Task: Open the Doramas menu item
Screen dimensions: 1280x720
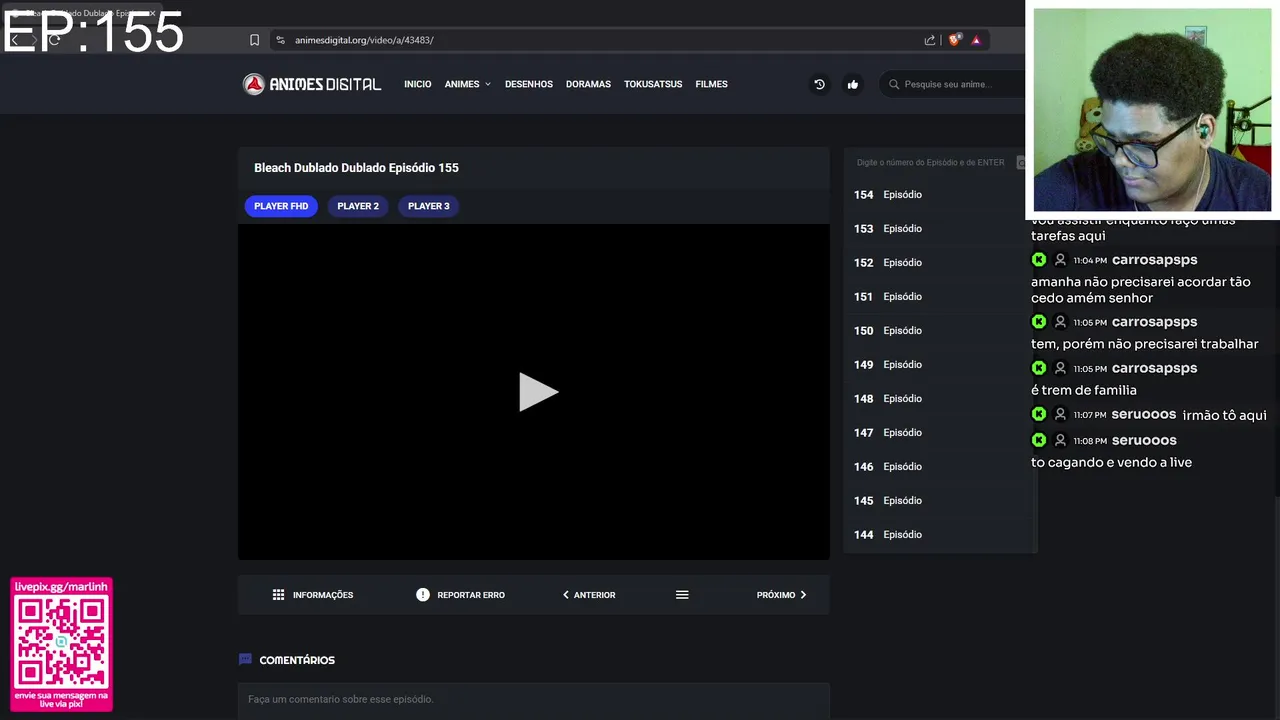Action: coord(588,84)
